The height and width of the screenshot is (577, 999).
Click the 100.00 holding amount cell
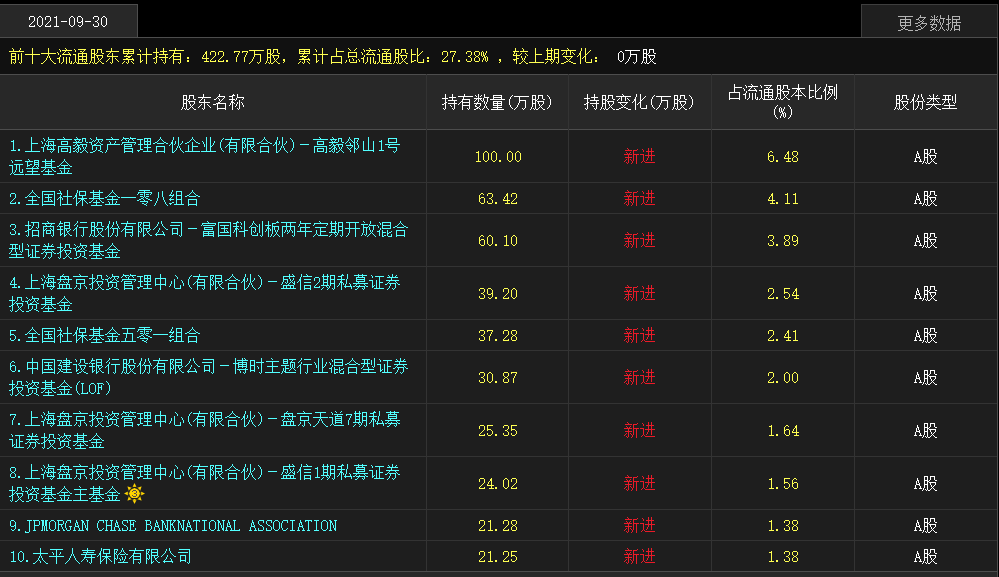point(497,156)
